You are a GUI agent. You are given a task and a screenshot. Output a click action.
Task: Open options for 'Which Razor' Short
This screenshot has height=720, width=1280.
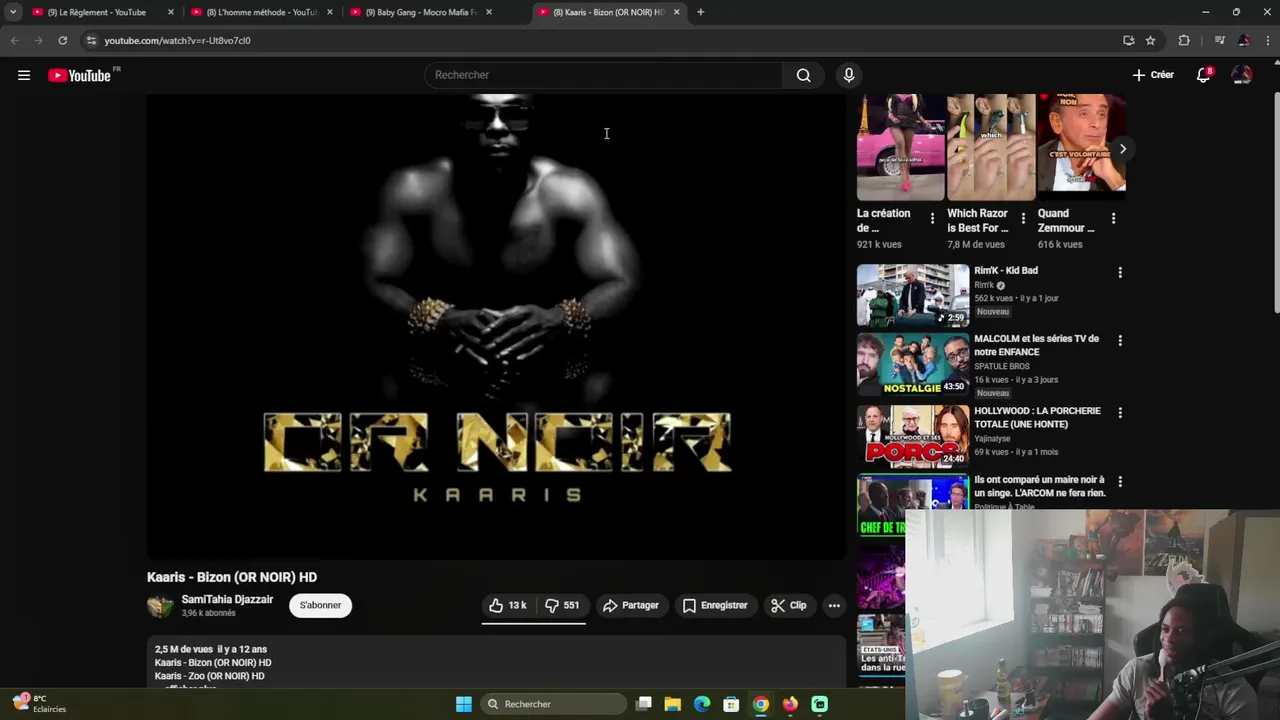(1022, 218)
